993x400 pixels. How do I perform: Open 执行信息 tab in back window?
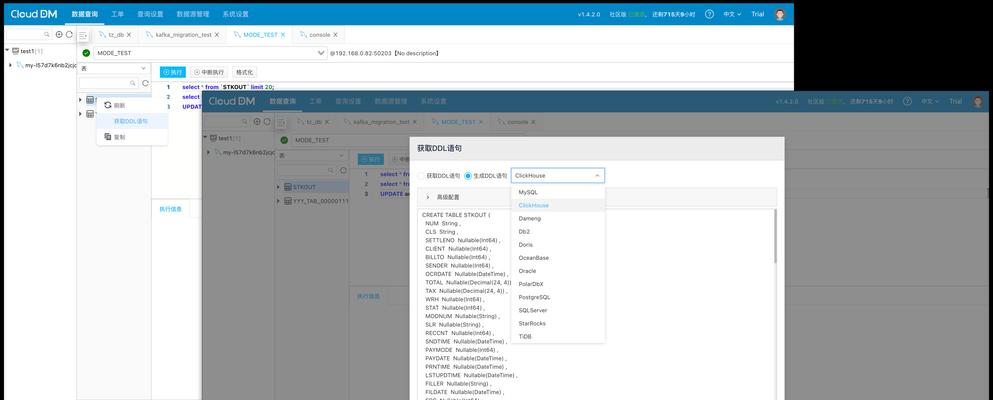170,209
